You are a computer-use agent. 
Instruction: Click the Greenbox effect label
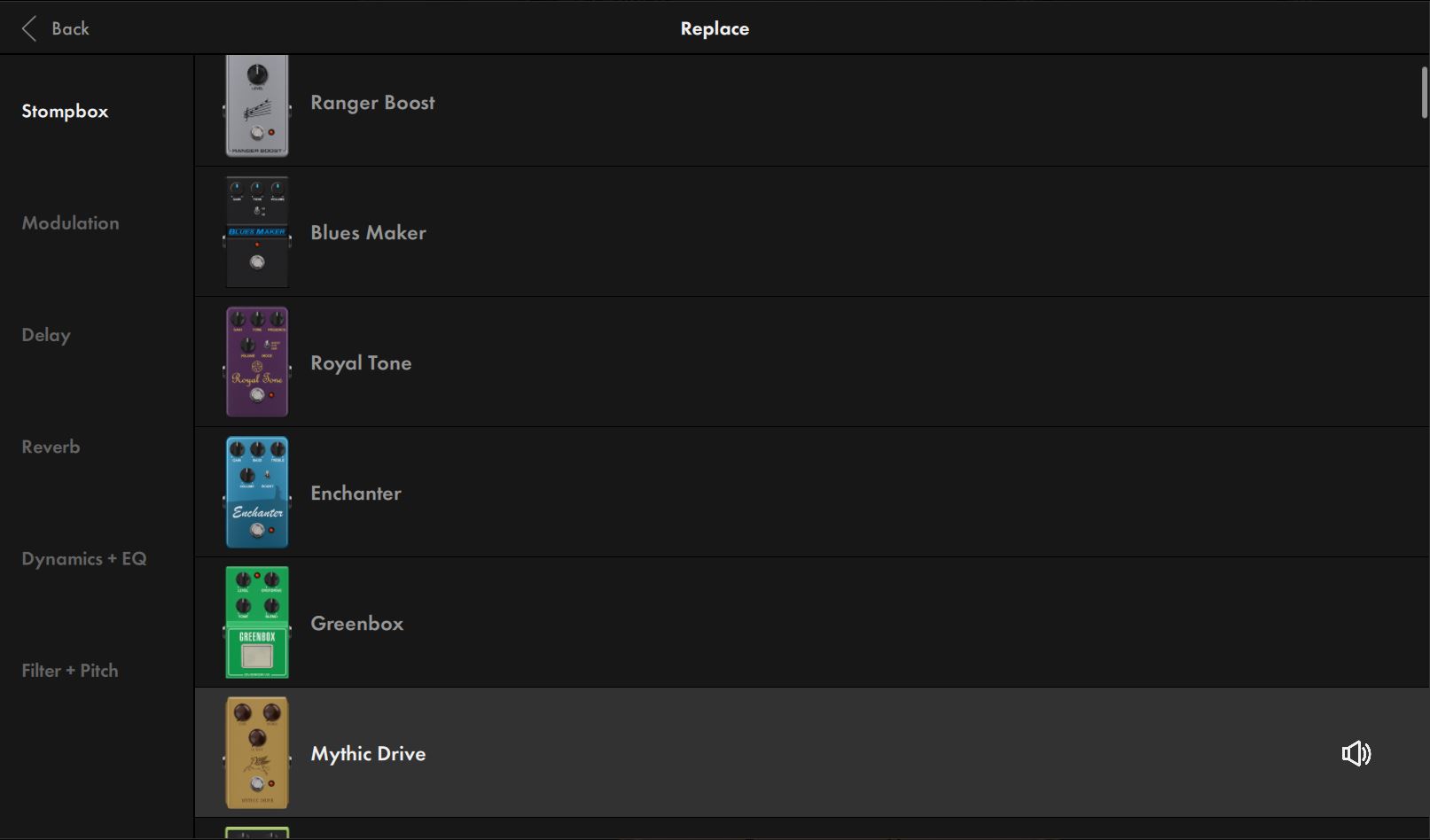coord(356,623)
